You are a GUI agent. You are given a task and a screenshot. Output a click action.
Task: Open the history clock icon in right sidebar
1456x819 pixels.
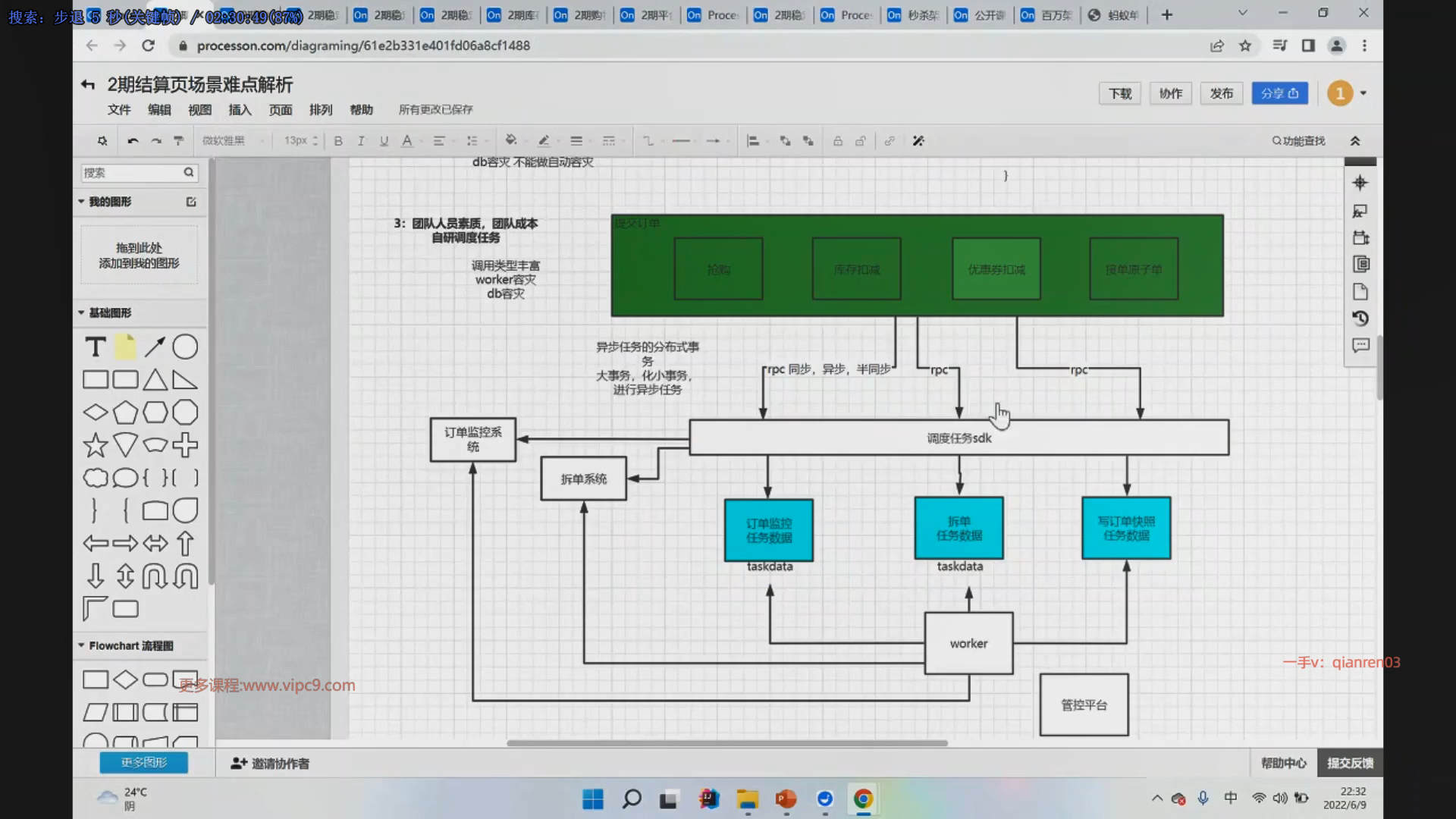click(1360, 318)
